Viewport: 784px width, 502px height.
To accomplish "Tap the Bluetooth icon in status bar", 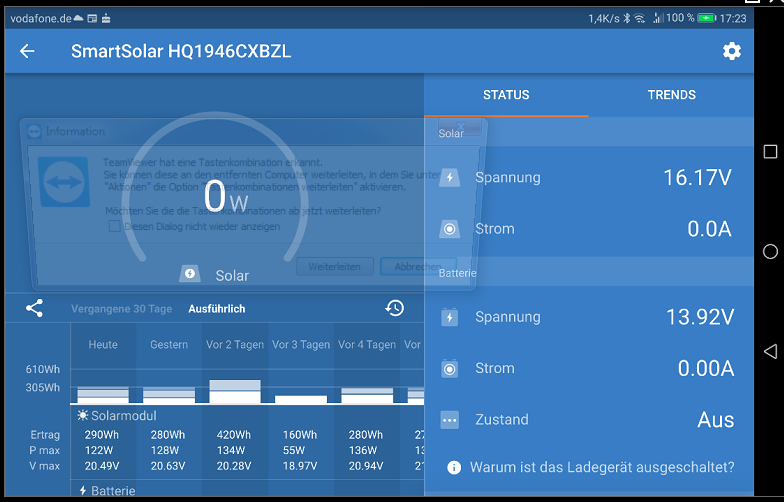I will 626,18.
